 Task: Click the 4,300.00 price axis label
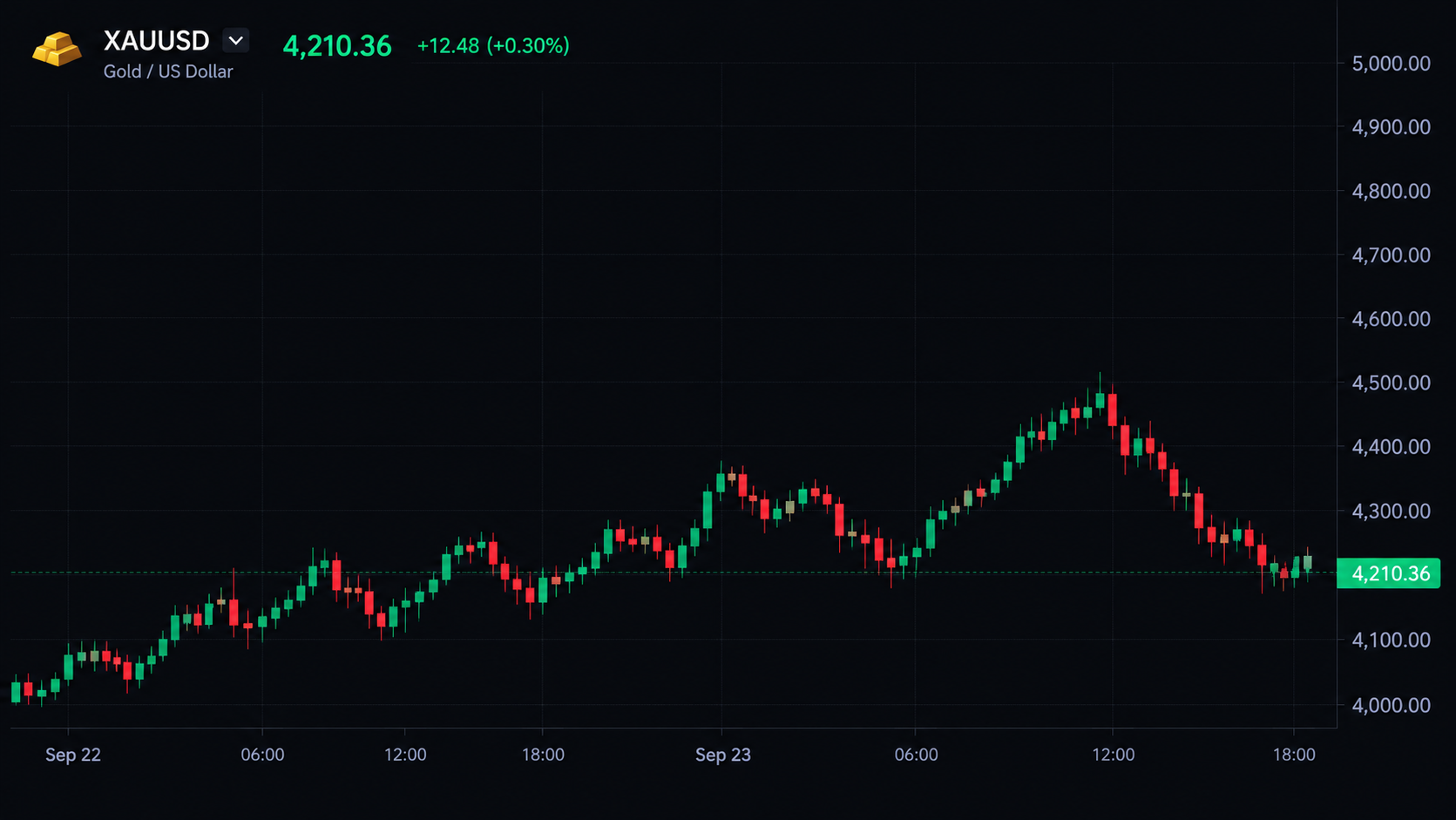pos(1391,512)
